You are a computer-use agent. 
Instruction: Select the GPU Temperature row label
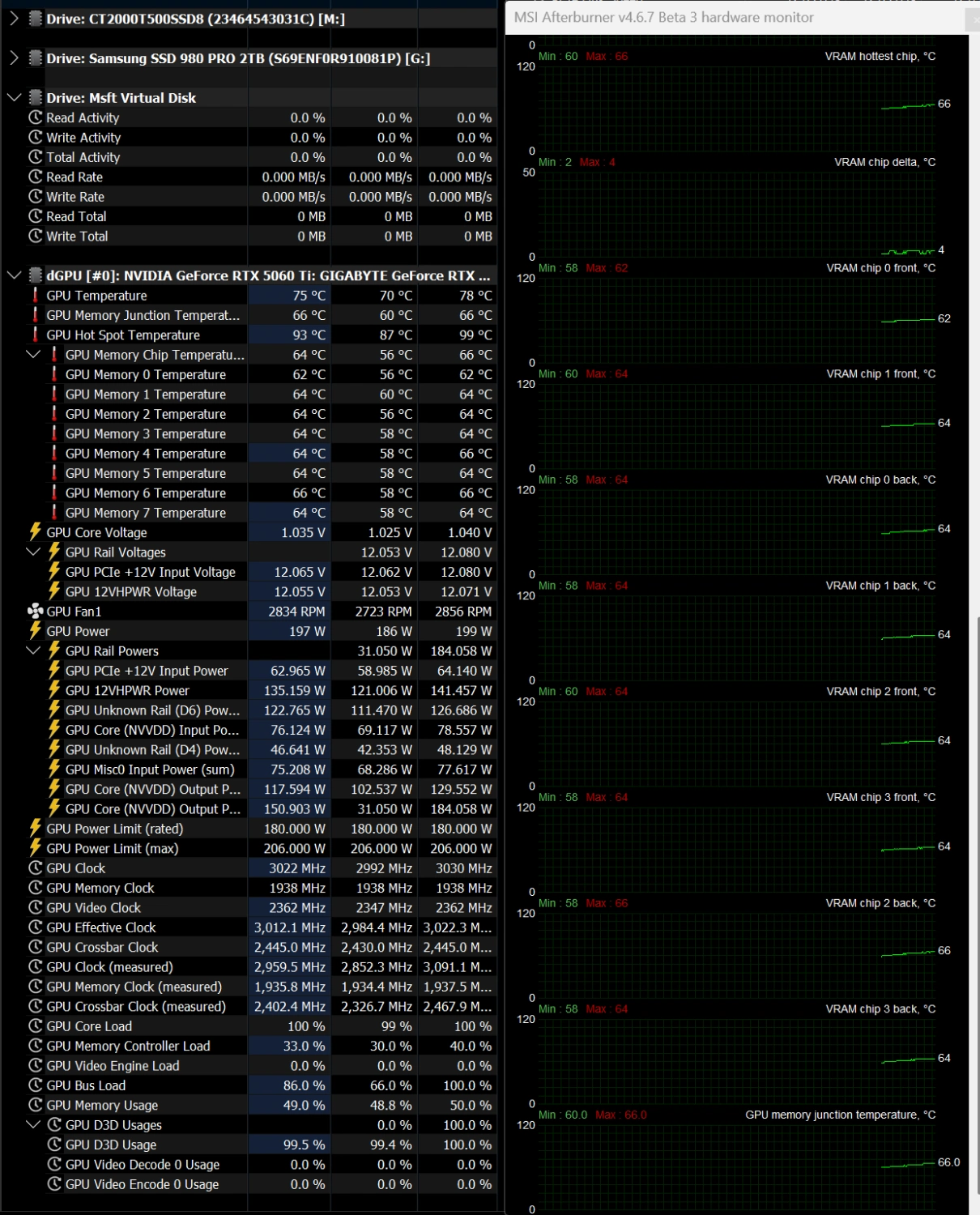click(x=96, y=296)
